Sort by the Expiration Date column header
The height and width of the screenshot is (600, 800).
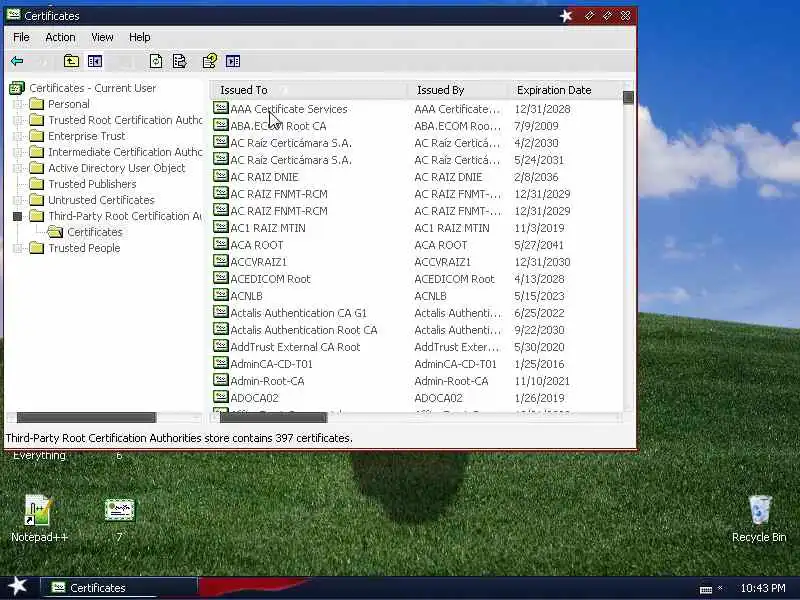[564, 90]
